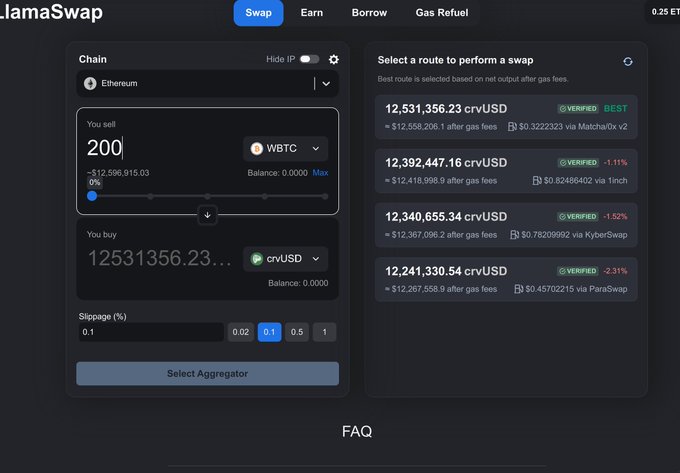The image size is (680, 473).
Task: Click the Slippage input field showing 0.1
Action: (x=151, y=332)
